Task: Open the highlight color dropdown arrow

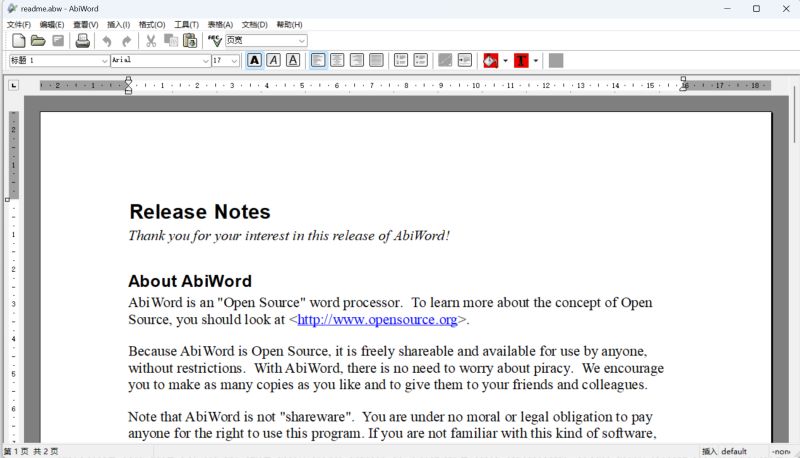Action: [x=506, y=61]
